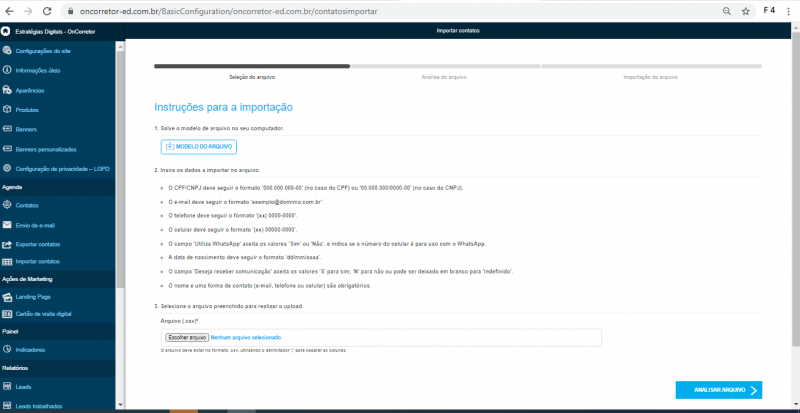Image resolution: width=800 pixels, height=413 pixels.
Task: Download the MODELO DO ARQUIVO template
Action: click(x=199, y=147)
